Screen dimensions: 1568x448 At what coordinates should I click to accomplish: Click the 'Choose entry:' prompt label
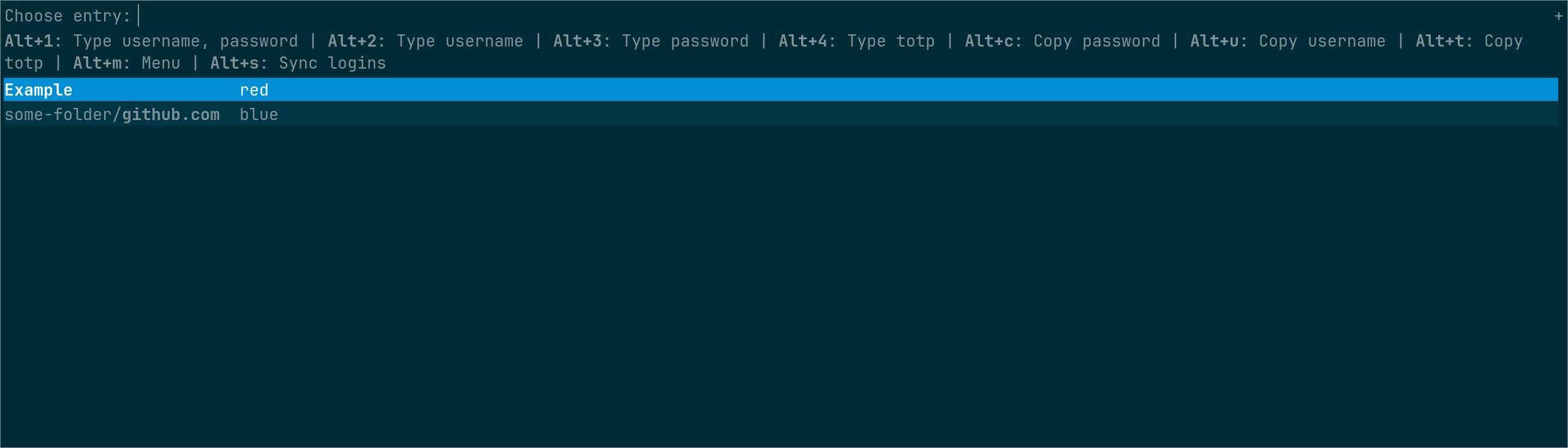(67, 16)
